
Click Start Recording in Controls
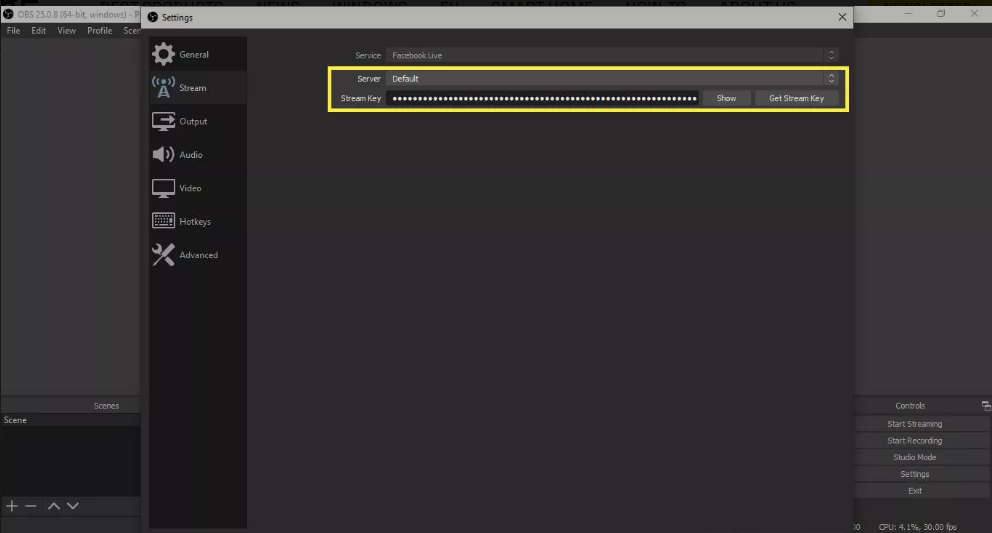(915, 441)
